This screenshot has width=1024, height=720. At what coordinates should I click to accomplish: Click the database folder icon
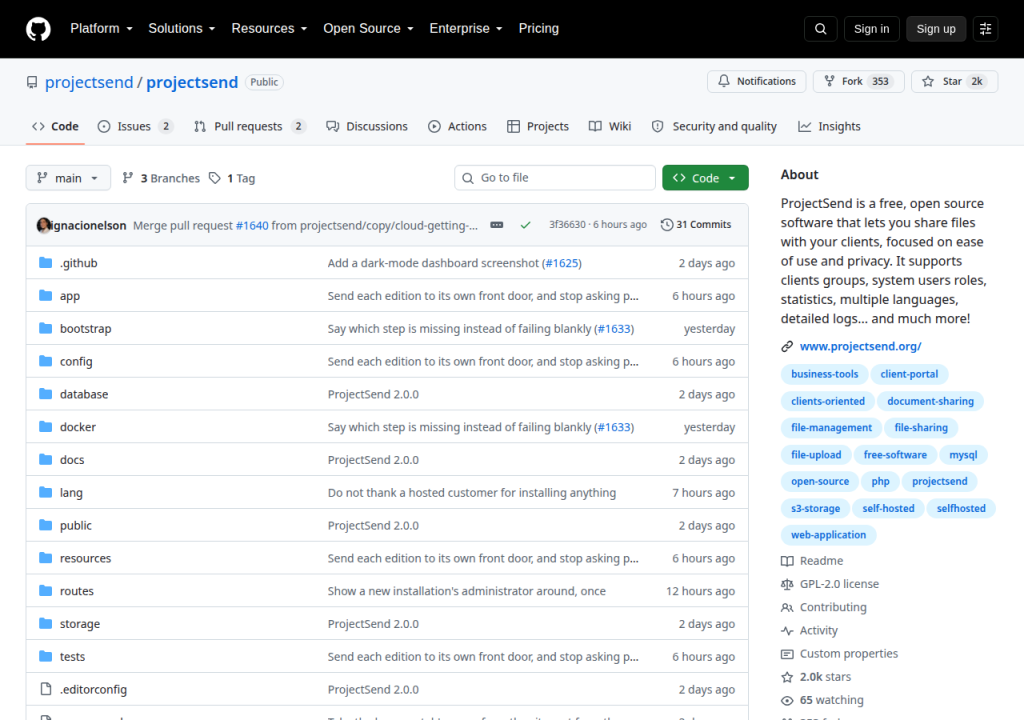tap(45, 393)
